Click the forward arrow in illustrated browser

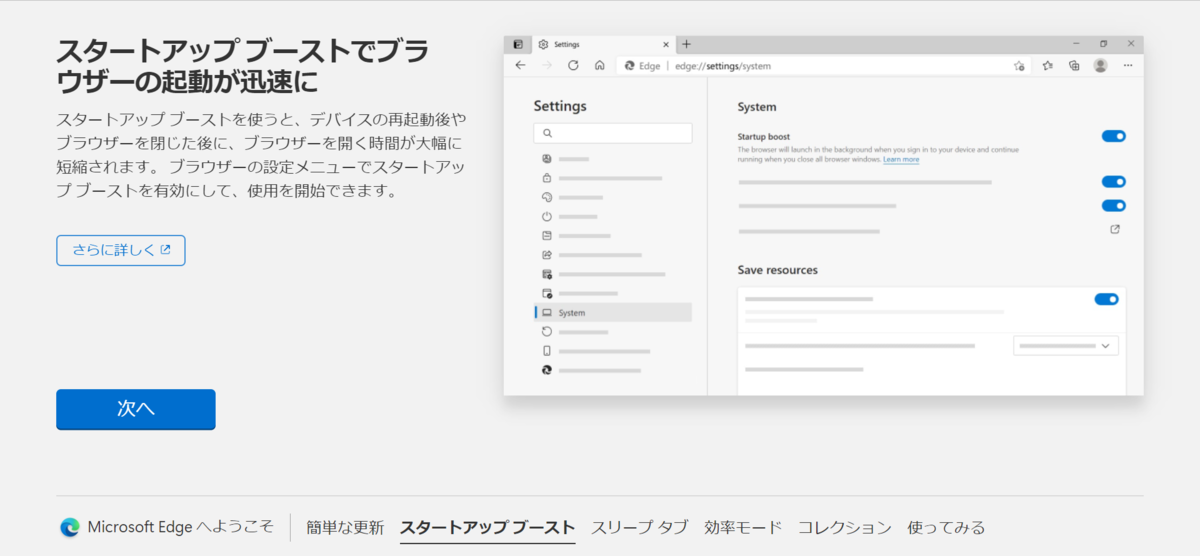546,65
